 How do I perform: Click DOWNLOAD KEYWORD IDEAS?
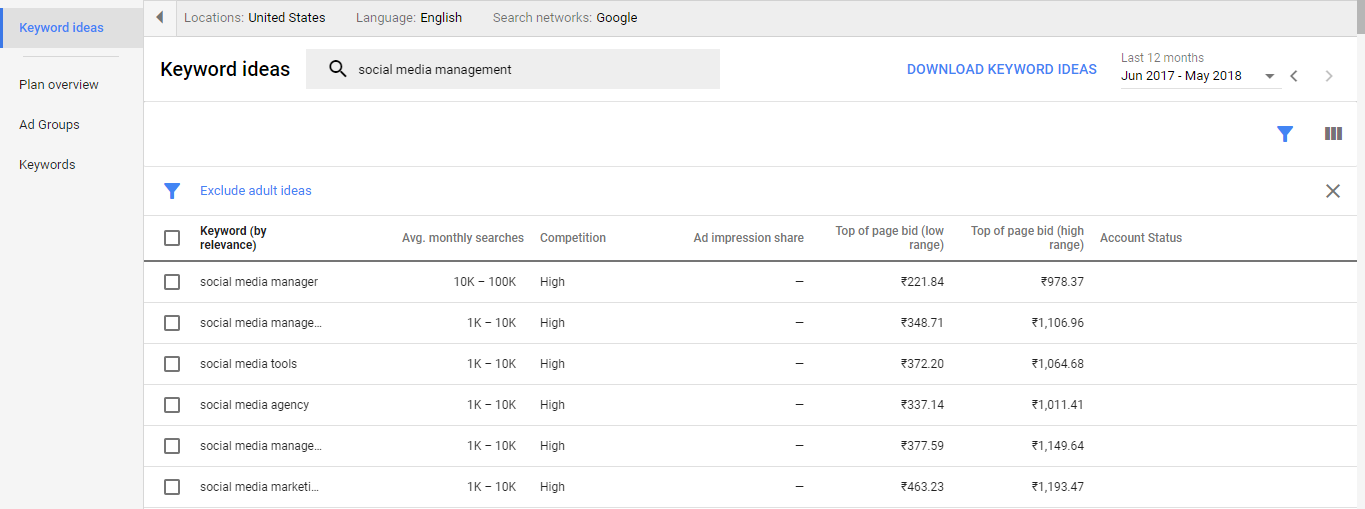pos(1002,70)
